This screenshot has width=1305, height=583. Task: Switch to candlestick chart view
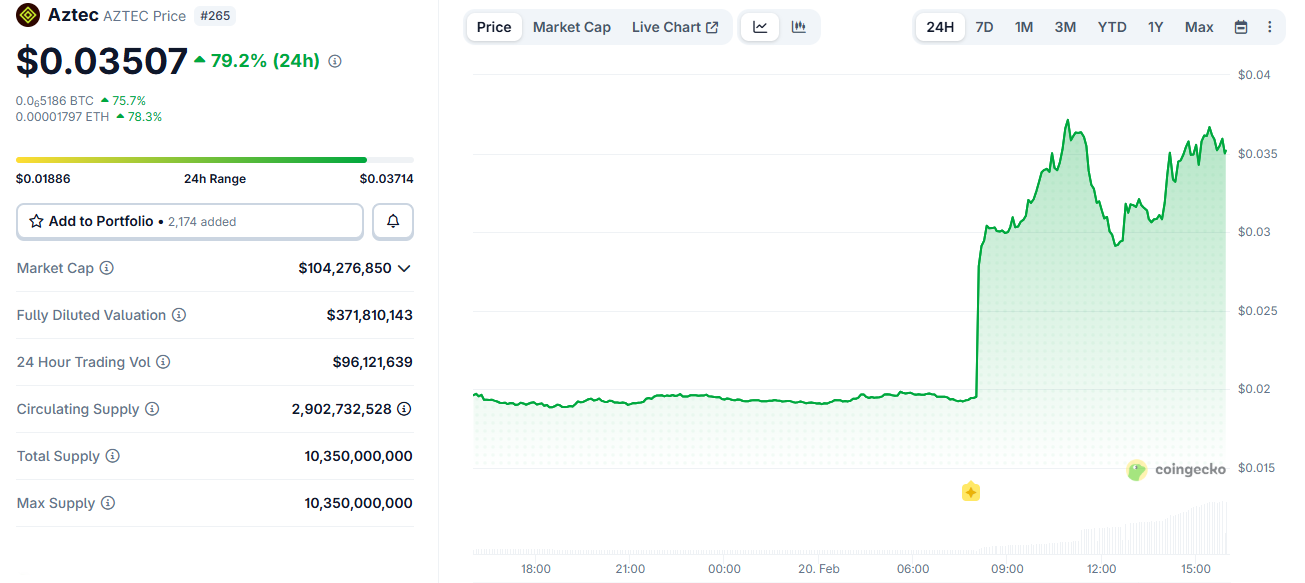point(798,27)
